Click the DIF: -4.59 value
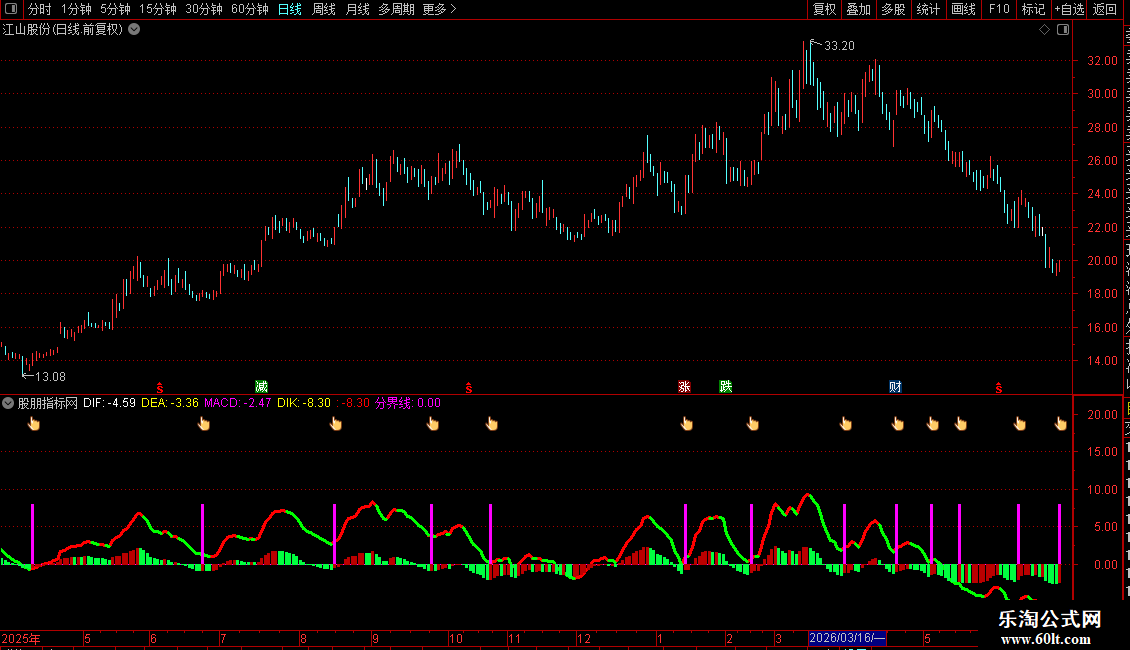Screen dimensions: 1130x650 tap(110, 403)
